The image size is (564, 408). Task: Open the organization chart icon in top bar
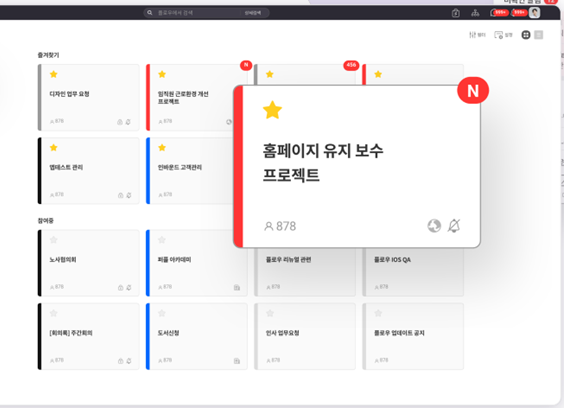point(475,13)
